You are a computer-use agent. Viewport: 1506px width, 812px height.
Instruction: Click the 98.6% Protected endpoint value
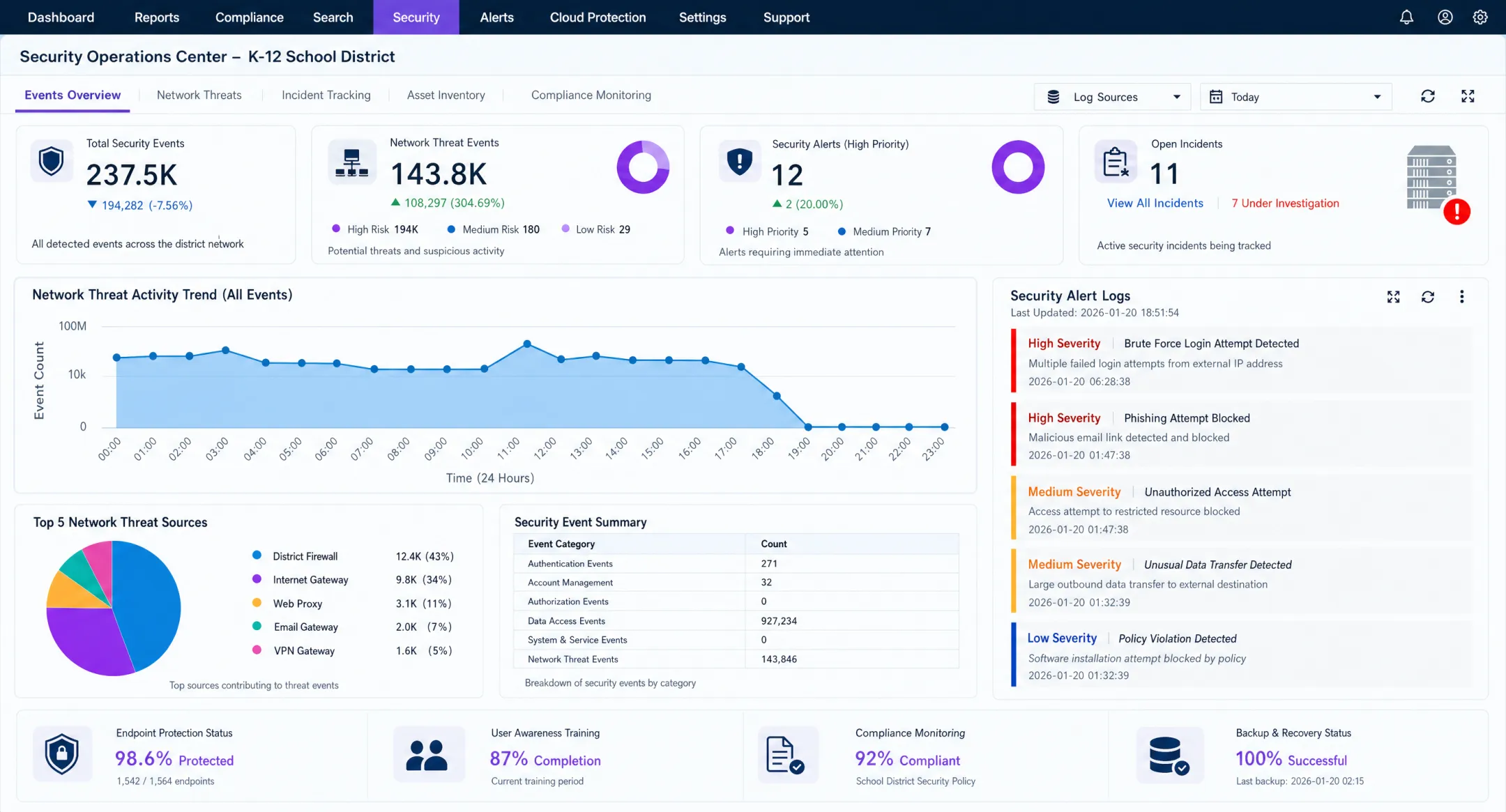click(174, 759)
